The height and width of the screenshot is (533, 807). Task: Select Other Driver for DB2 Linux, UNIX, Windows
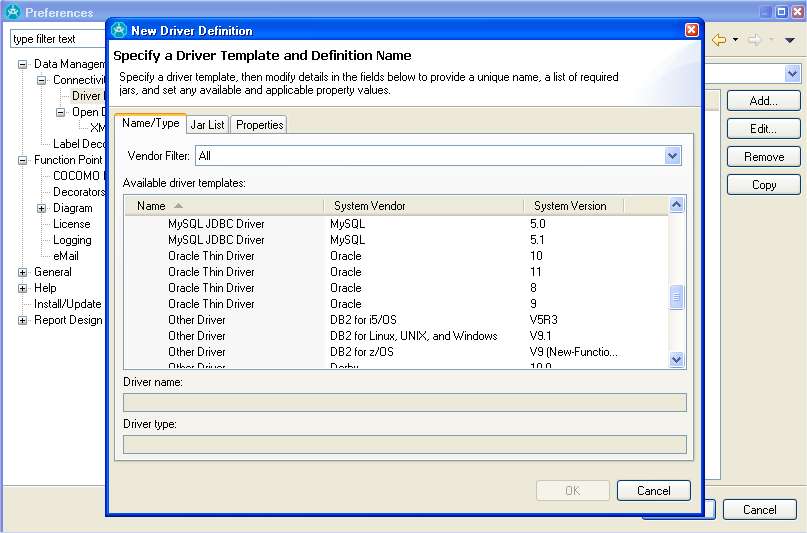pos(396,335)
